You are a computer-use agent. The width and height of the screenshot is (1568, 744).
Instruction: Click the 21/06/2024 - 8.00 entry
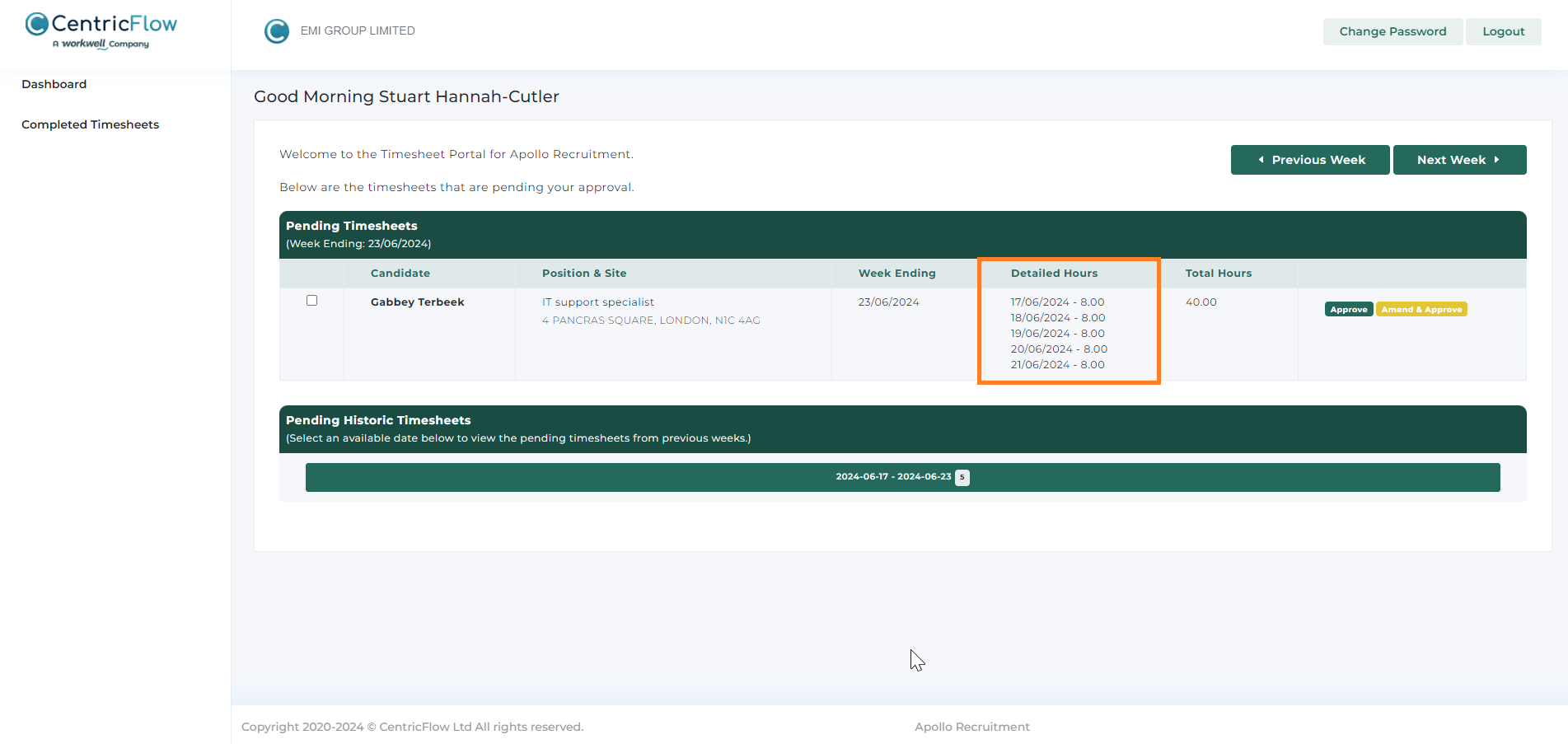1058,365
